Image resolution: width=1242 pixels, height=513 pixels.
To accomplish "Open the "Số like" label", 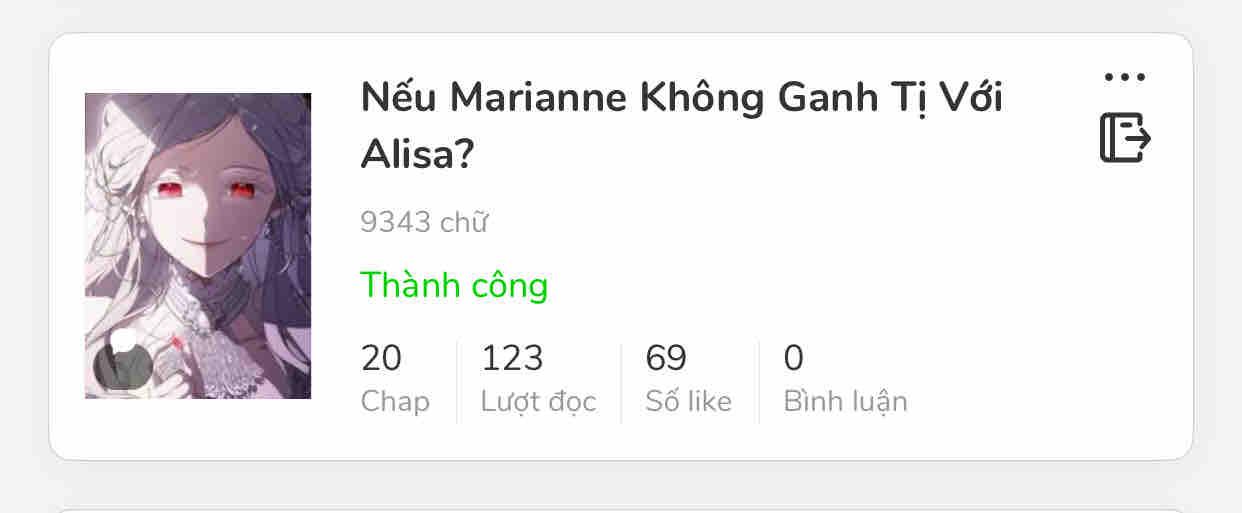I will [x=688, y=401].
